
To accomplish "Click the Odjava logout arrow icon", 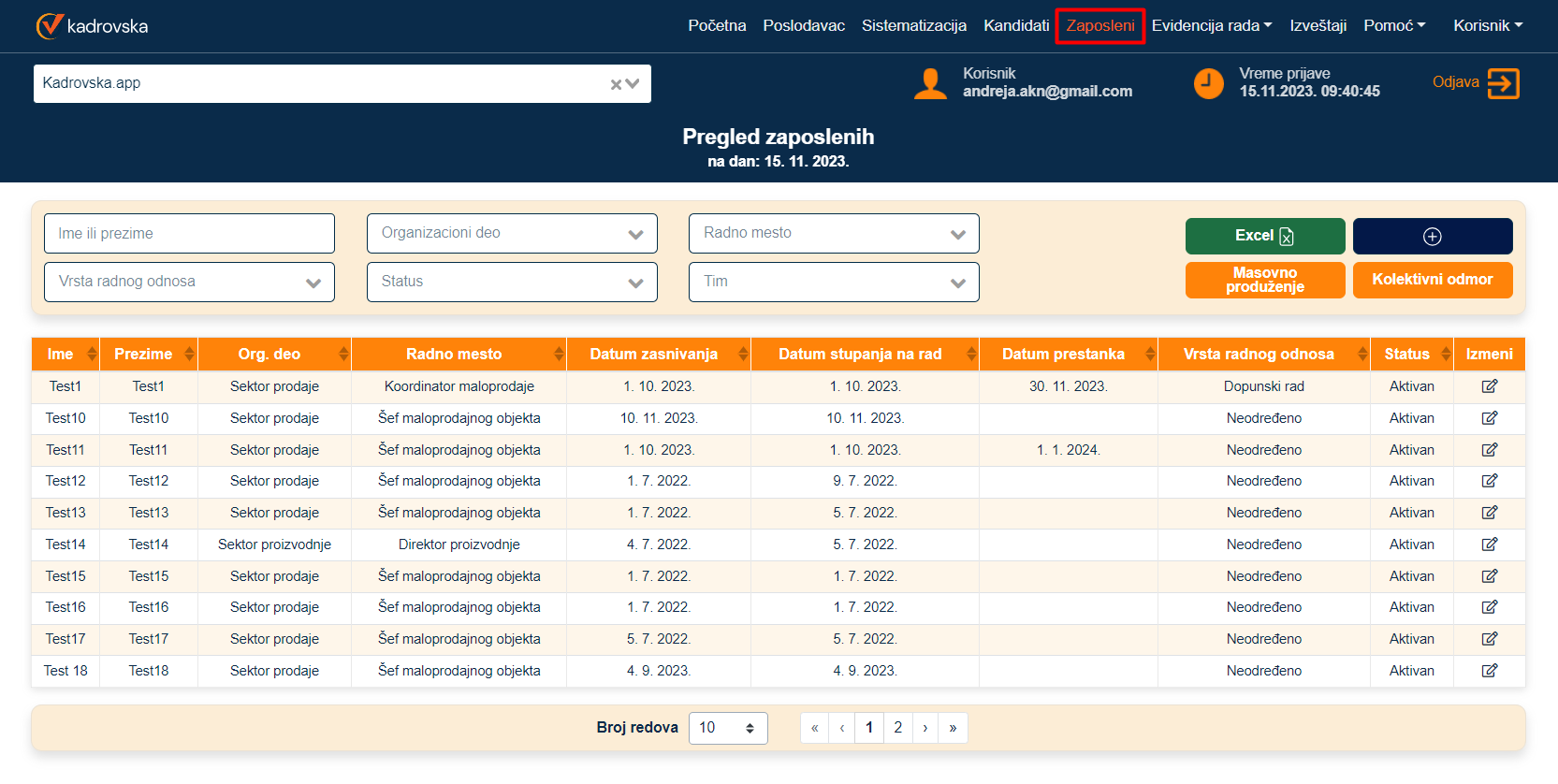I will click(1503, 83).
